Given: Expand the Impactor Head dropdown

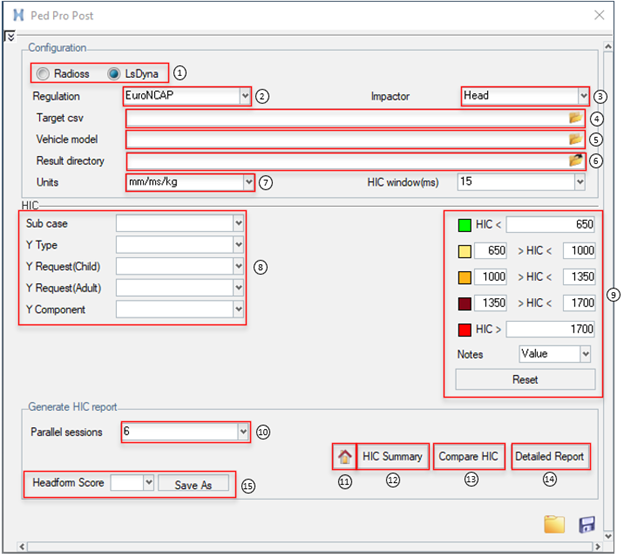Looking at the screenshot, I should tap(583, 97).
